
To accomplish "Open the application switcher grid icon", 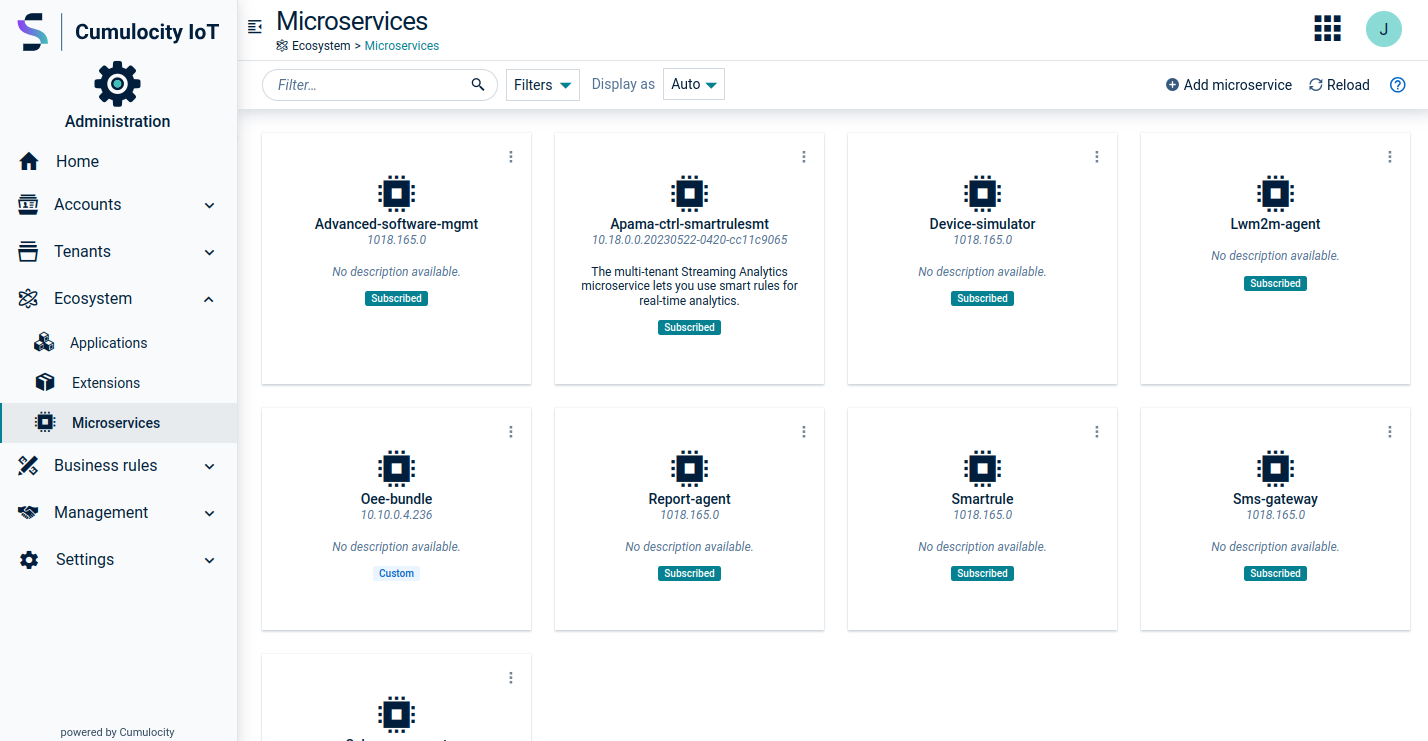I will (x=1327, y=29).
